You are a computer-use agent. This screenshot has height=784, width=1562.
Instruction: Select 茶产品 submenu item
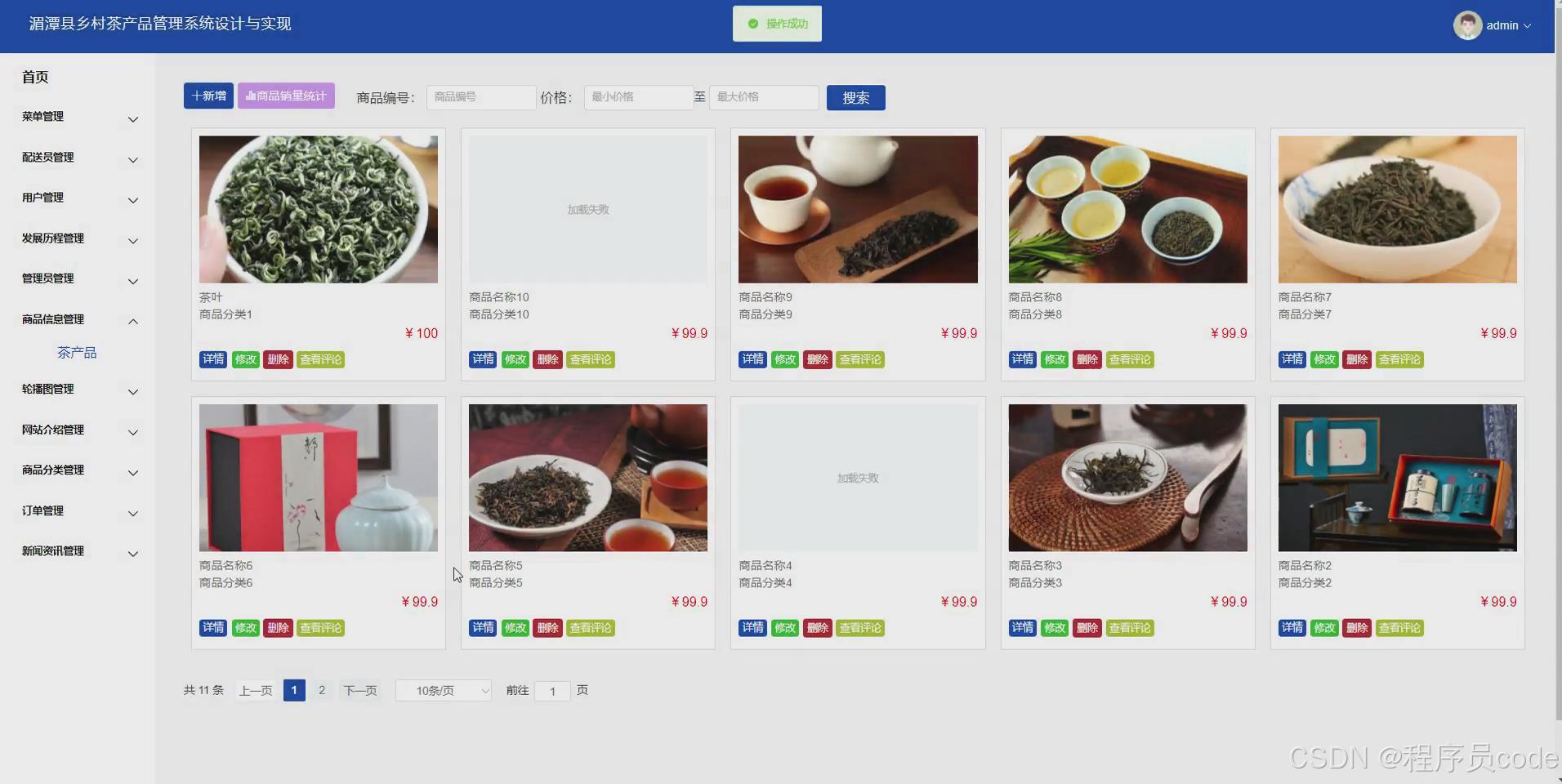pyautogui.click(x=77, y=353)
